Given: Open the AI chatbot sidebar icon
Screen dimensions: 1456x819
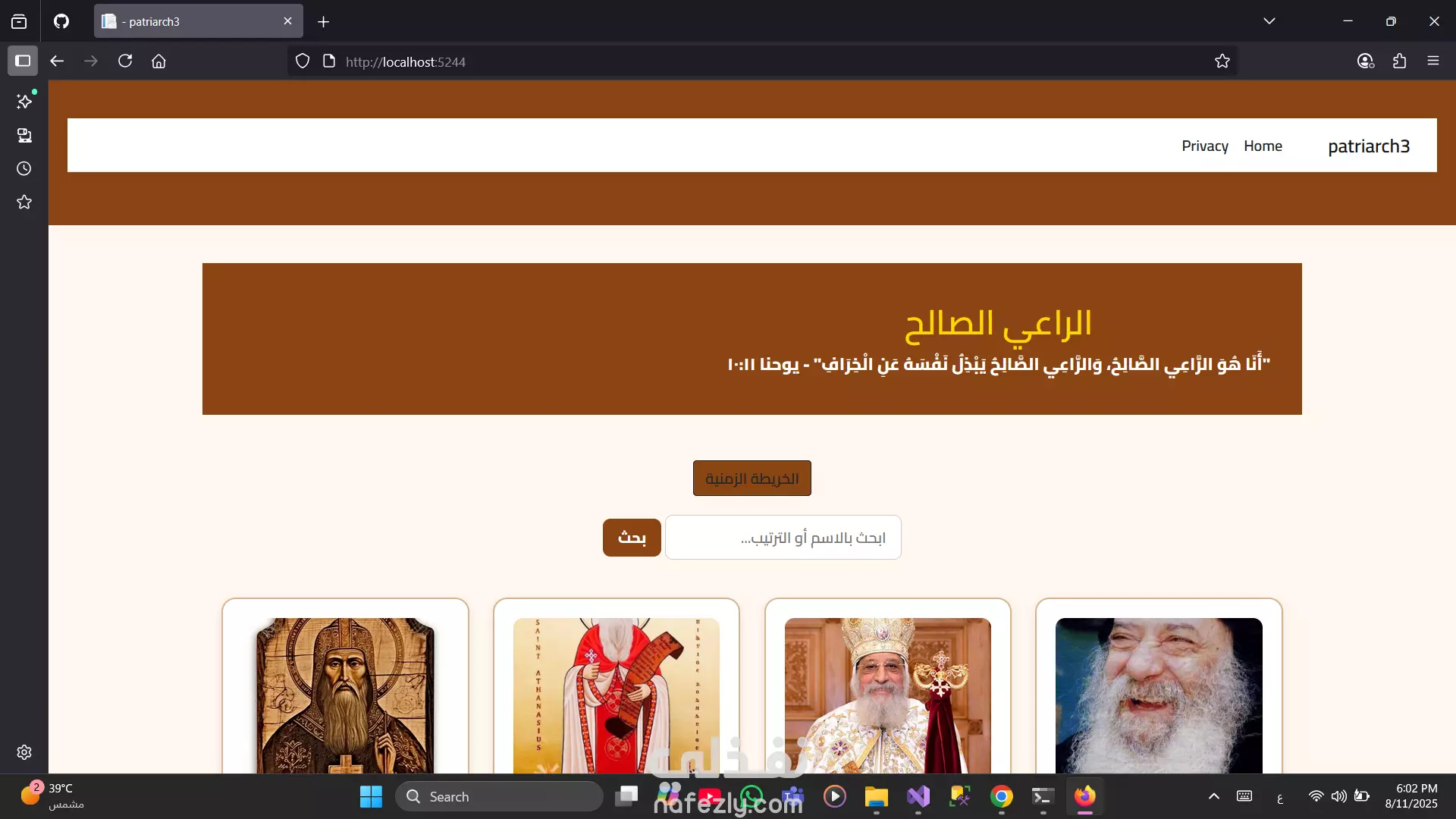Looking at the screenshot, I should pos(24,101).
